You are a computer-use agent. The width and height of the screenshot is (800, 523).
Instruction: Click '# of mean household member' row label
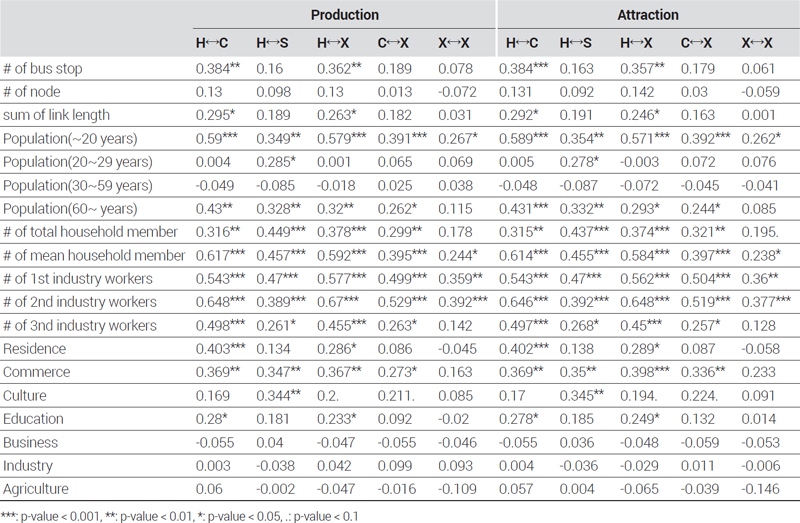(94, 255)
